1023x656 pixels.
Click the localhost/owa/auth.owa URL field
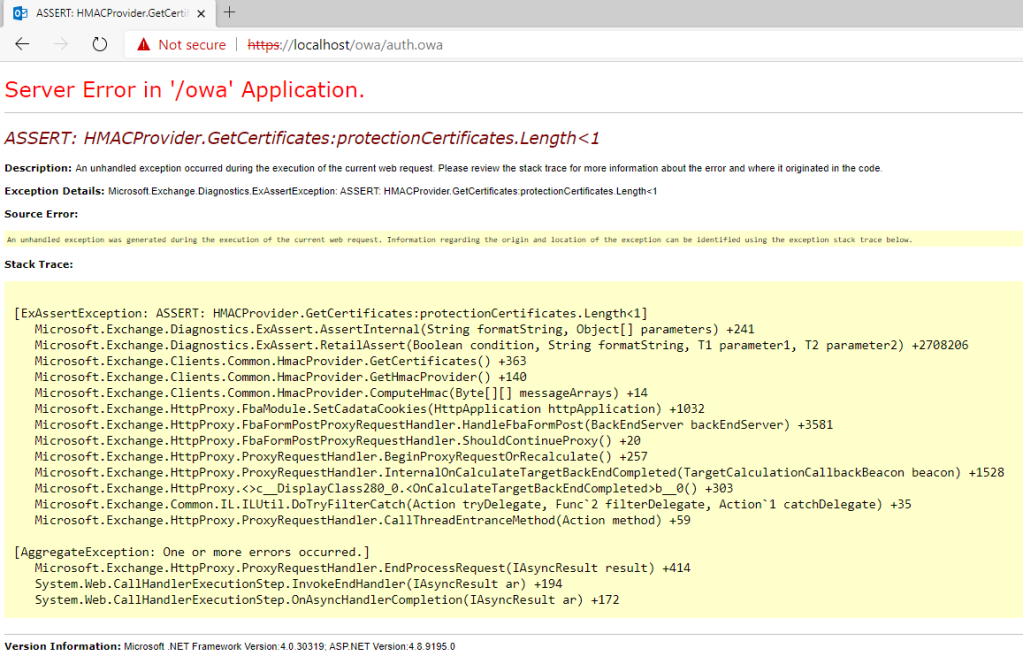click(345, 44)
